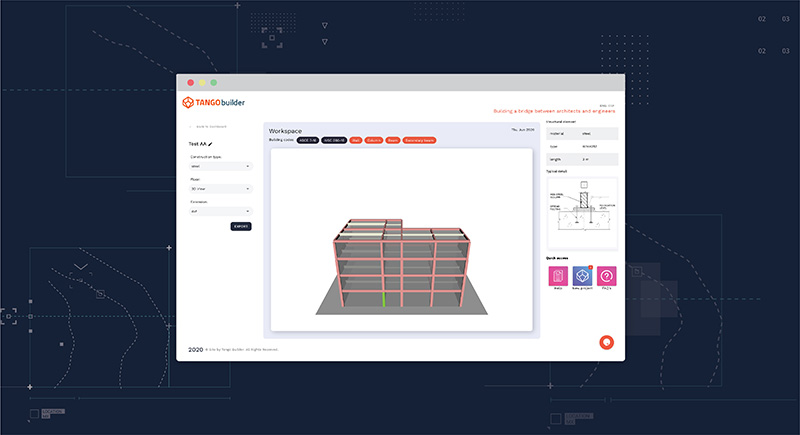Viewport: 800px width, 435px height.
Task: Click the typical detail drawing thumbnail
Action: click(x=581, y=208)
